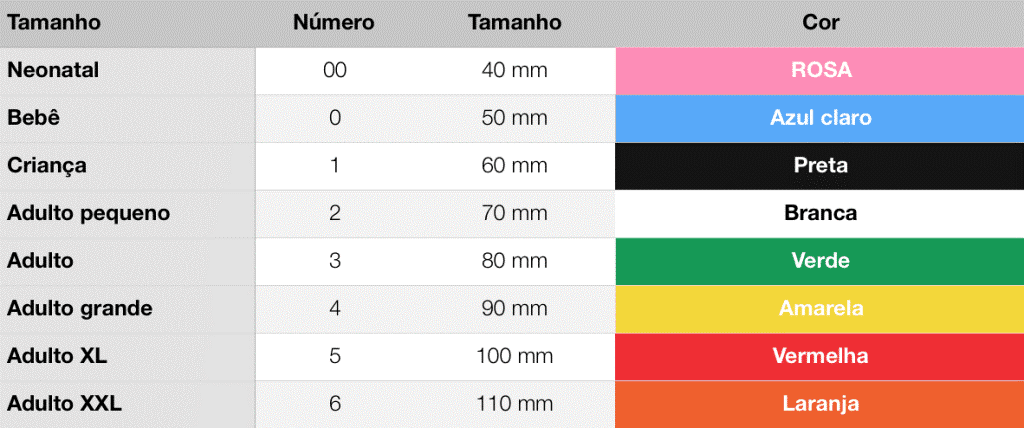Select the 40 mm size cell

tap(515, 71)
